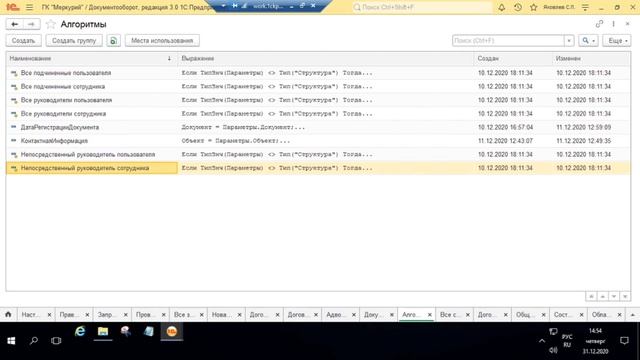The image size is (640, 360).
Task: Go to home page tab icon
Action: pos(8,314)
